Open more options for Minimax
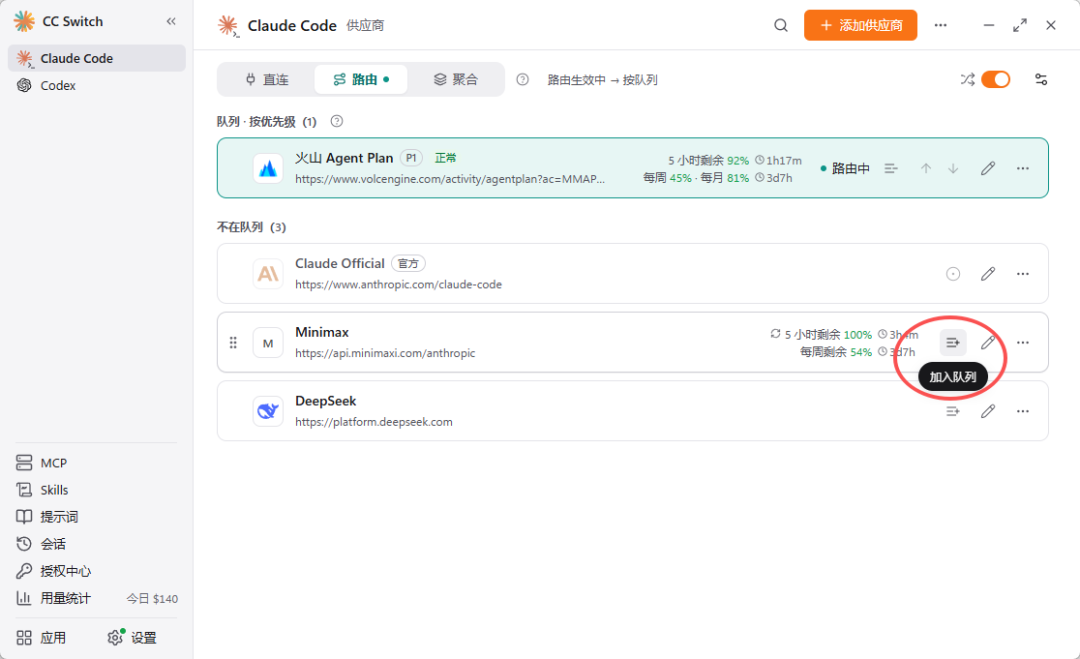1080x659 pixels. click(1023, 342)
